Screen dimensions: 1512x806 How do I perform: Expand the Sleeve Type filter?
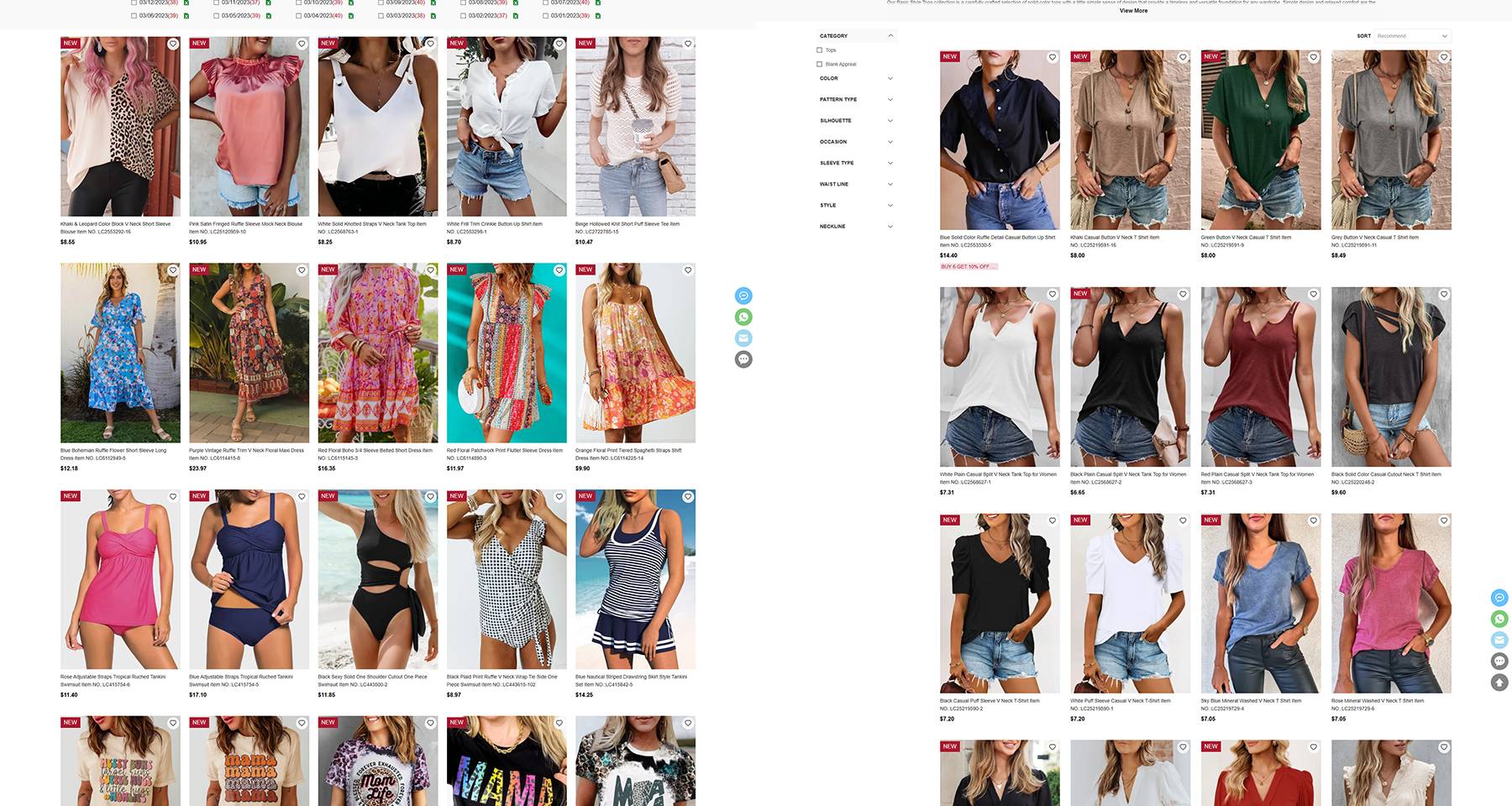coord(890,163)
